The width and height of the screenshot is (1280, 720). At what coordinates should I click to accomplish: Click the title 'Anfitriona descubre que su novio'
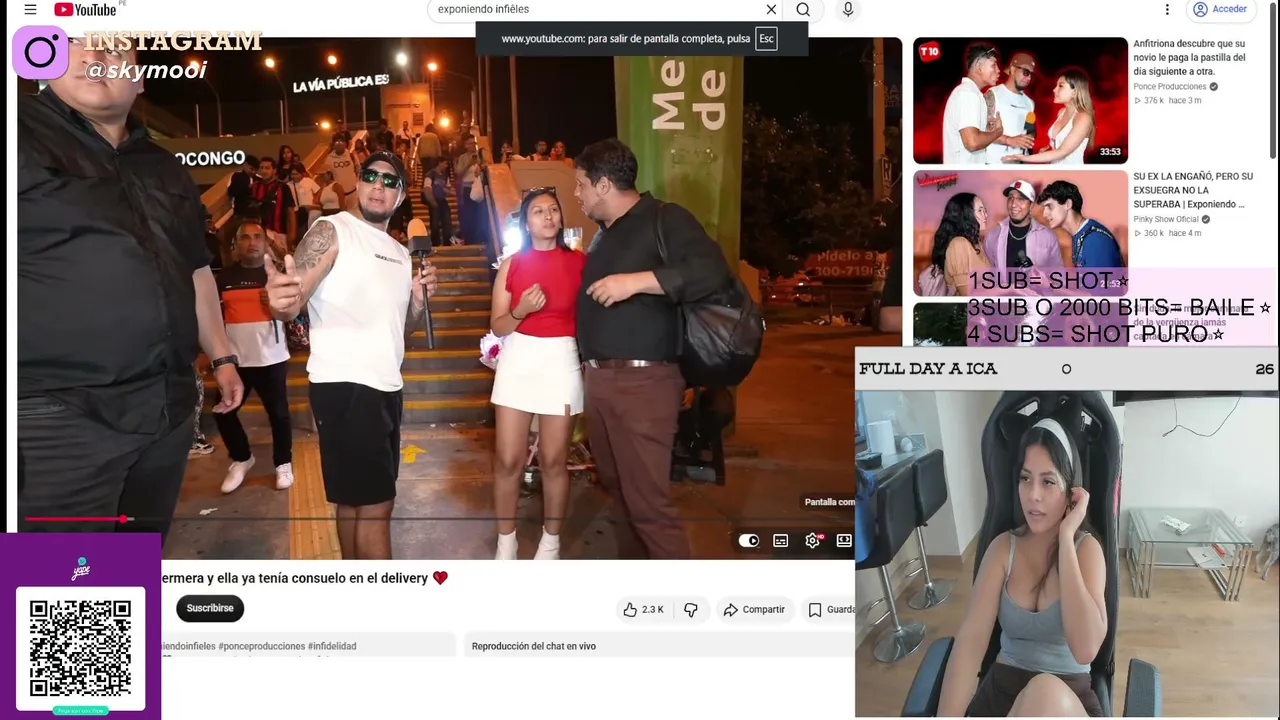tap(1189, 58)
